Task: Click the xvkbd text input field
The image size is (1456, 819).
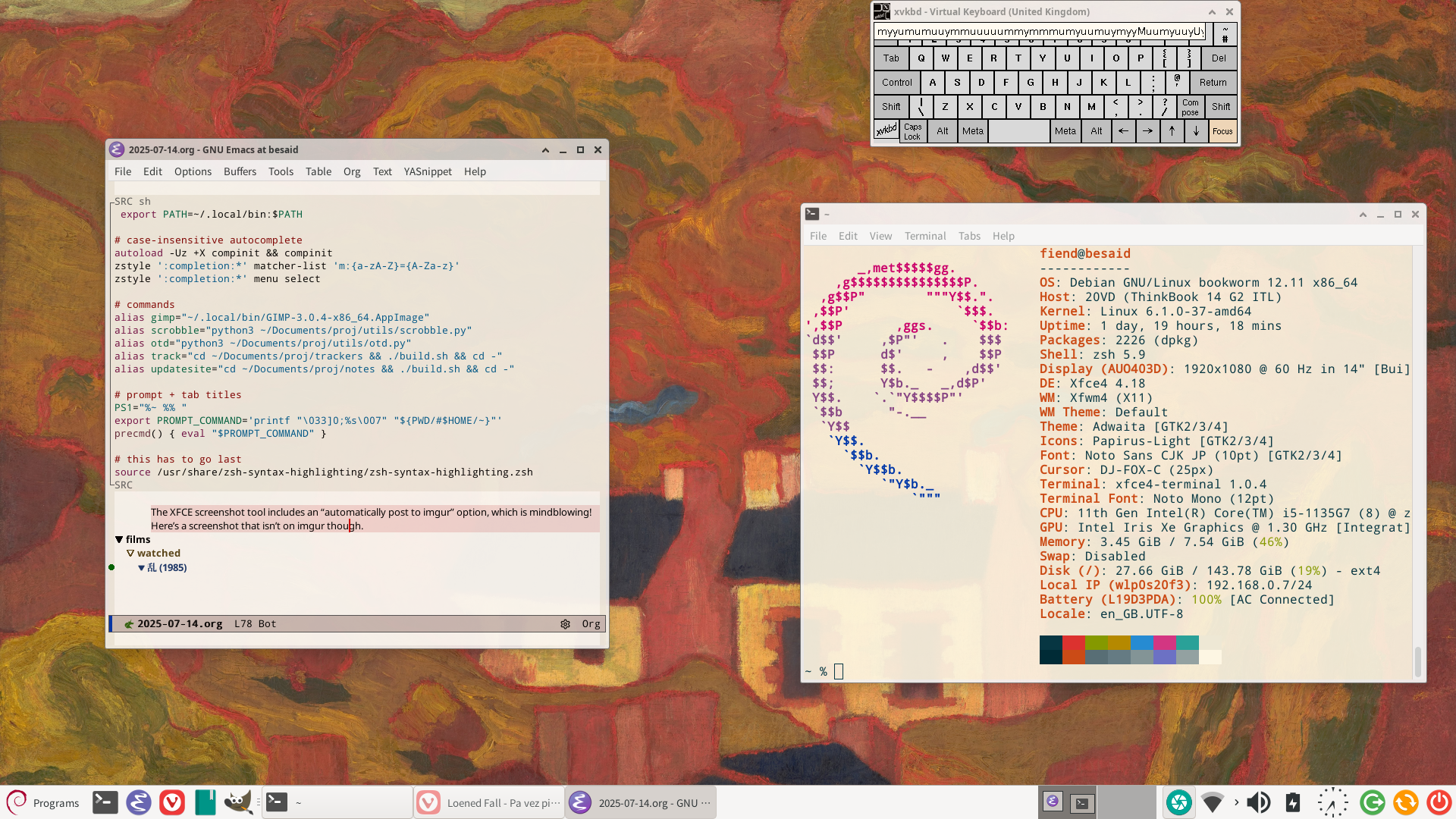Action: (x=1040, y=32)
